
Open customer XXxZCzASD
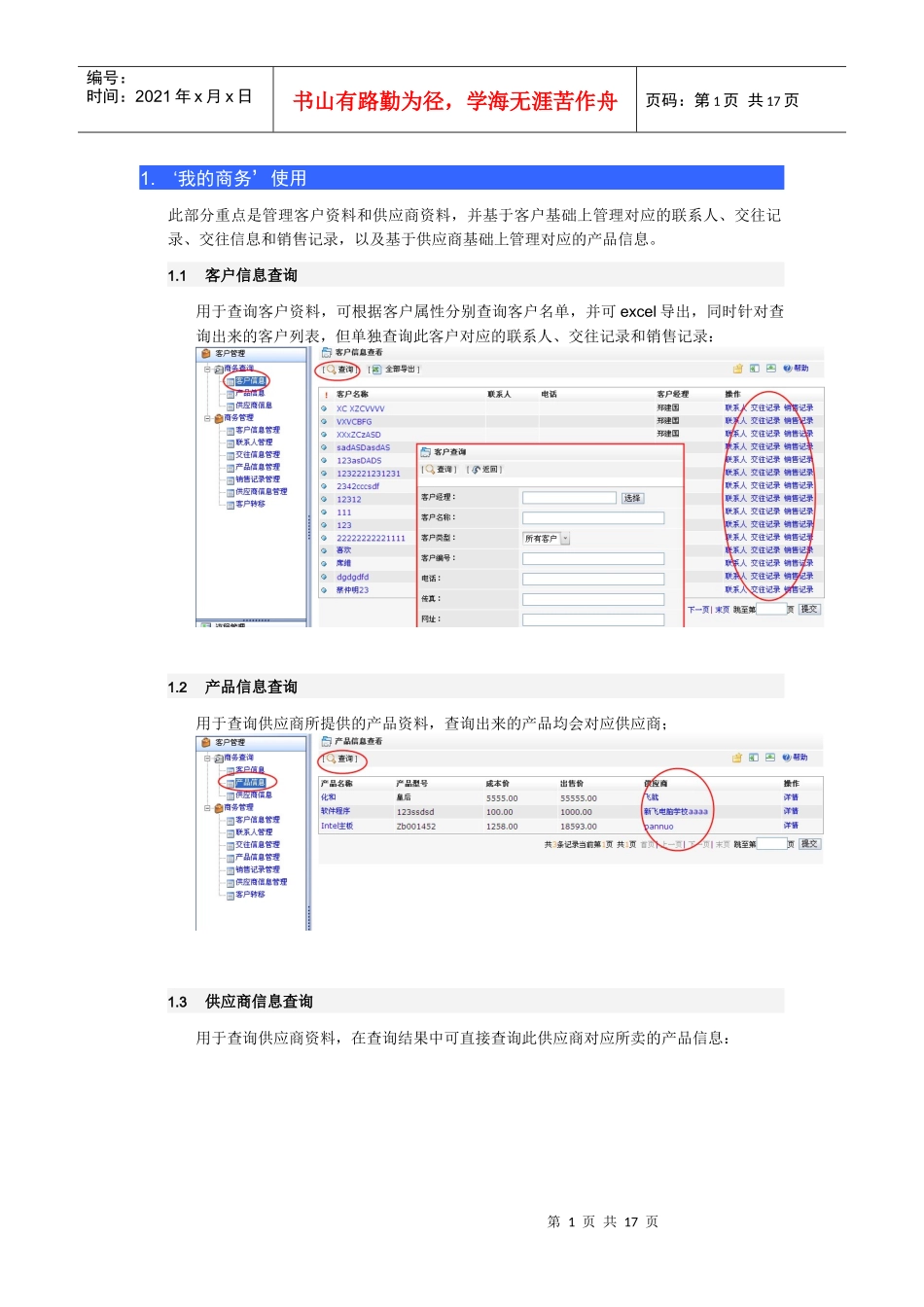[x=359, y=435]
